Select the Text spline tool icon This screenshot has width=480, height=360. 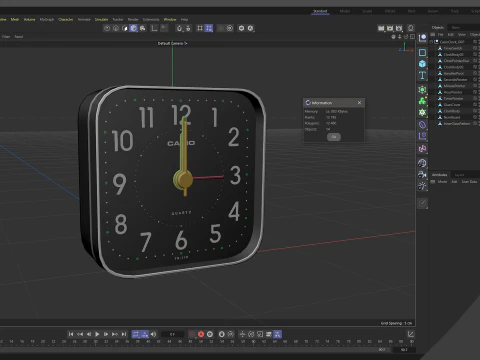pos(422,75)
